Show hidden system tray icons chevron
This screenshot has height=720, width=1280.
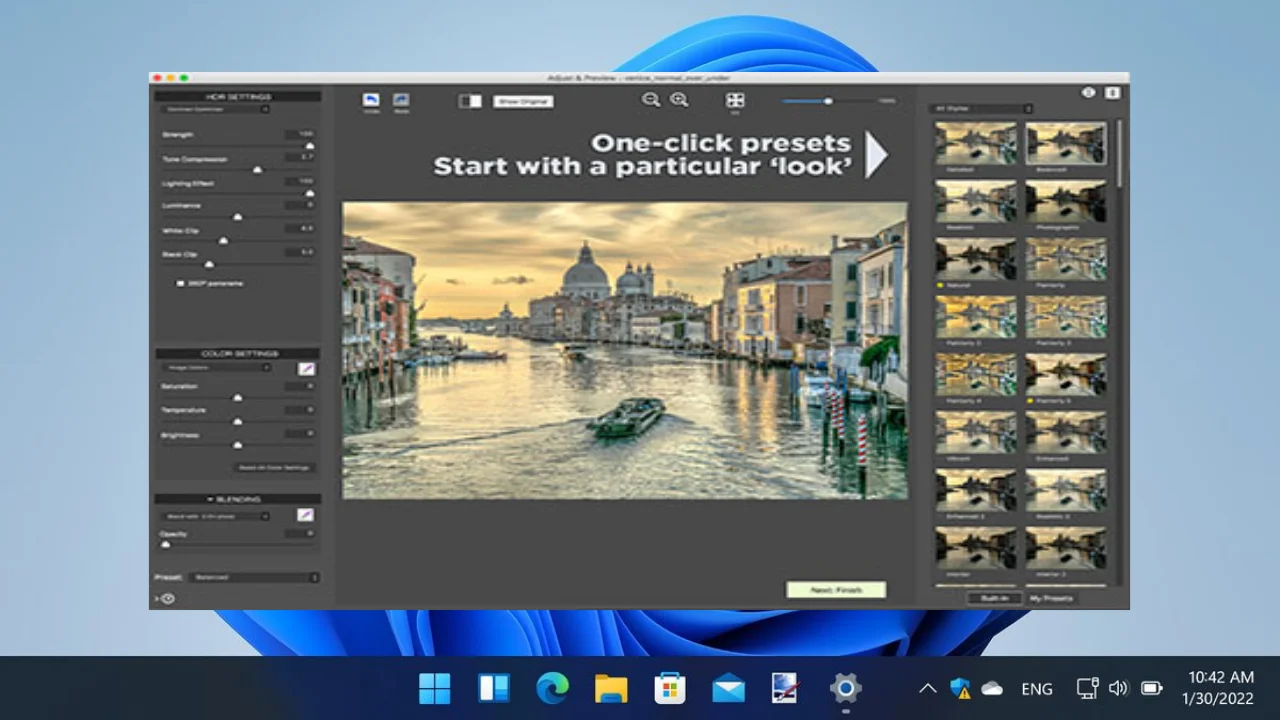(x=927, y=688)
